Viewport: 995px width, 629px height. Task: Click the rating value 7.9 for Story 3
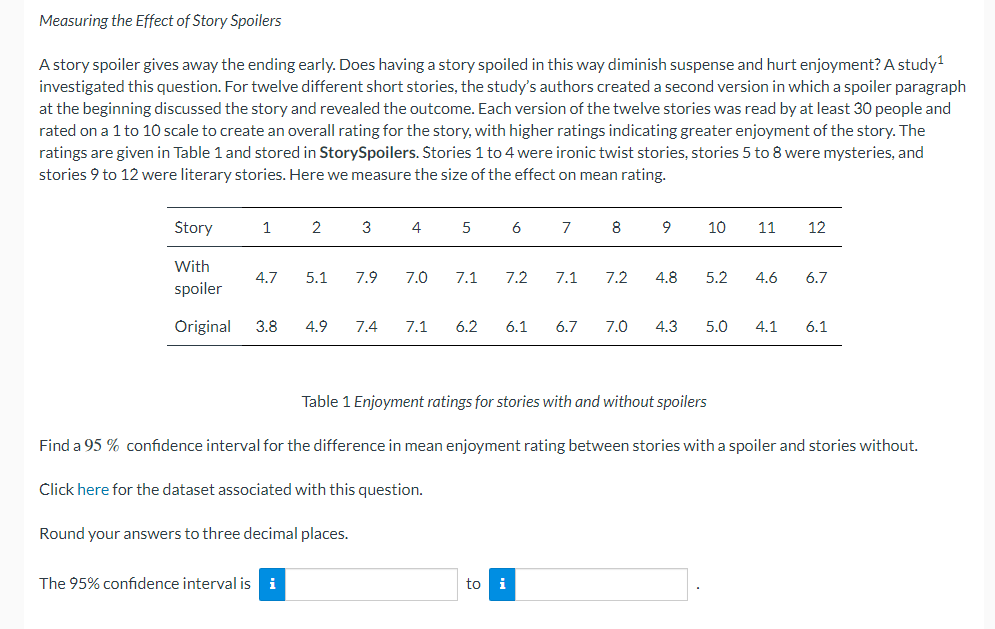tap(366, 277)
